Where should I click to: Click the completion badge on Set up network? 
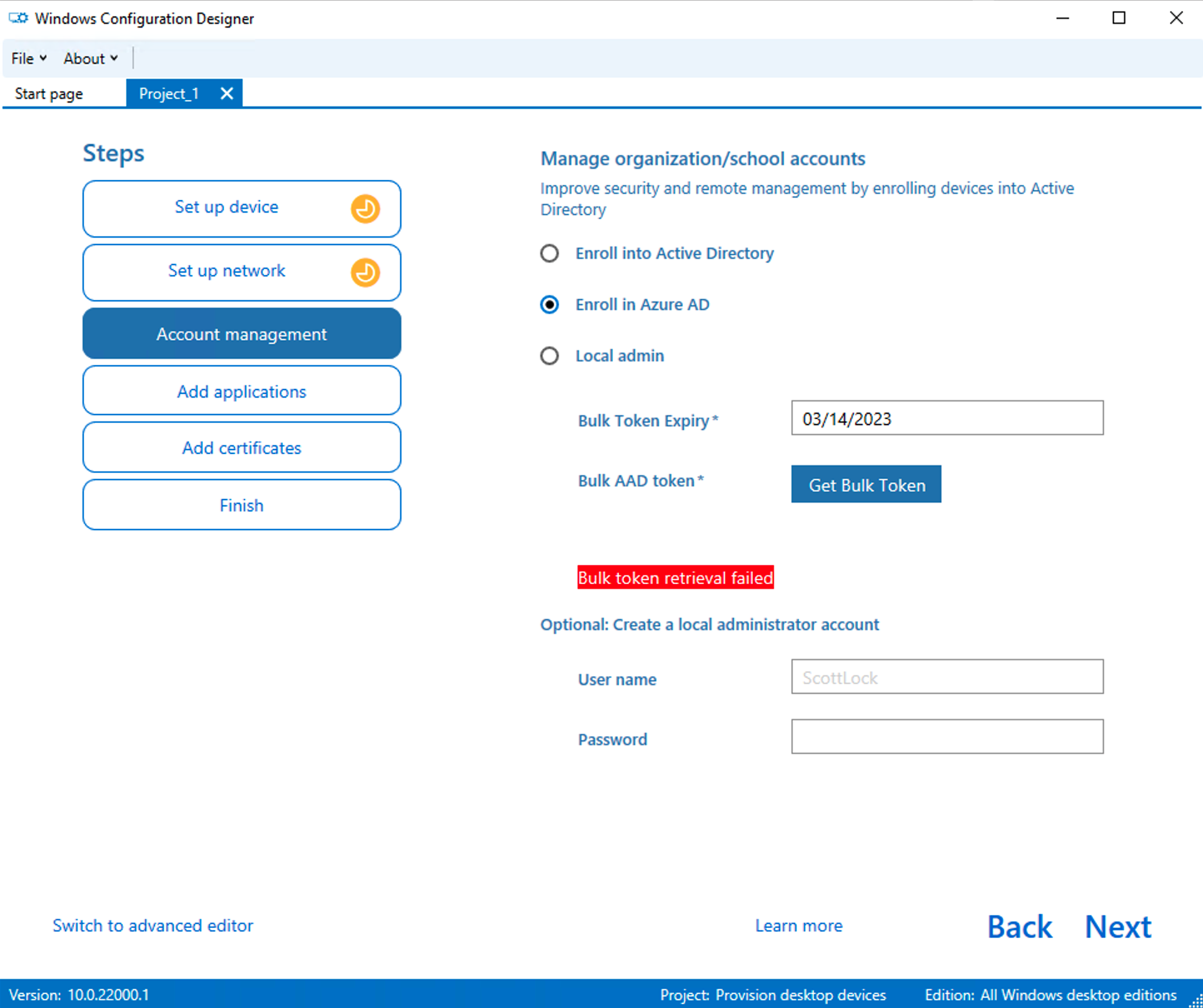point(365,273)
